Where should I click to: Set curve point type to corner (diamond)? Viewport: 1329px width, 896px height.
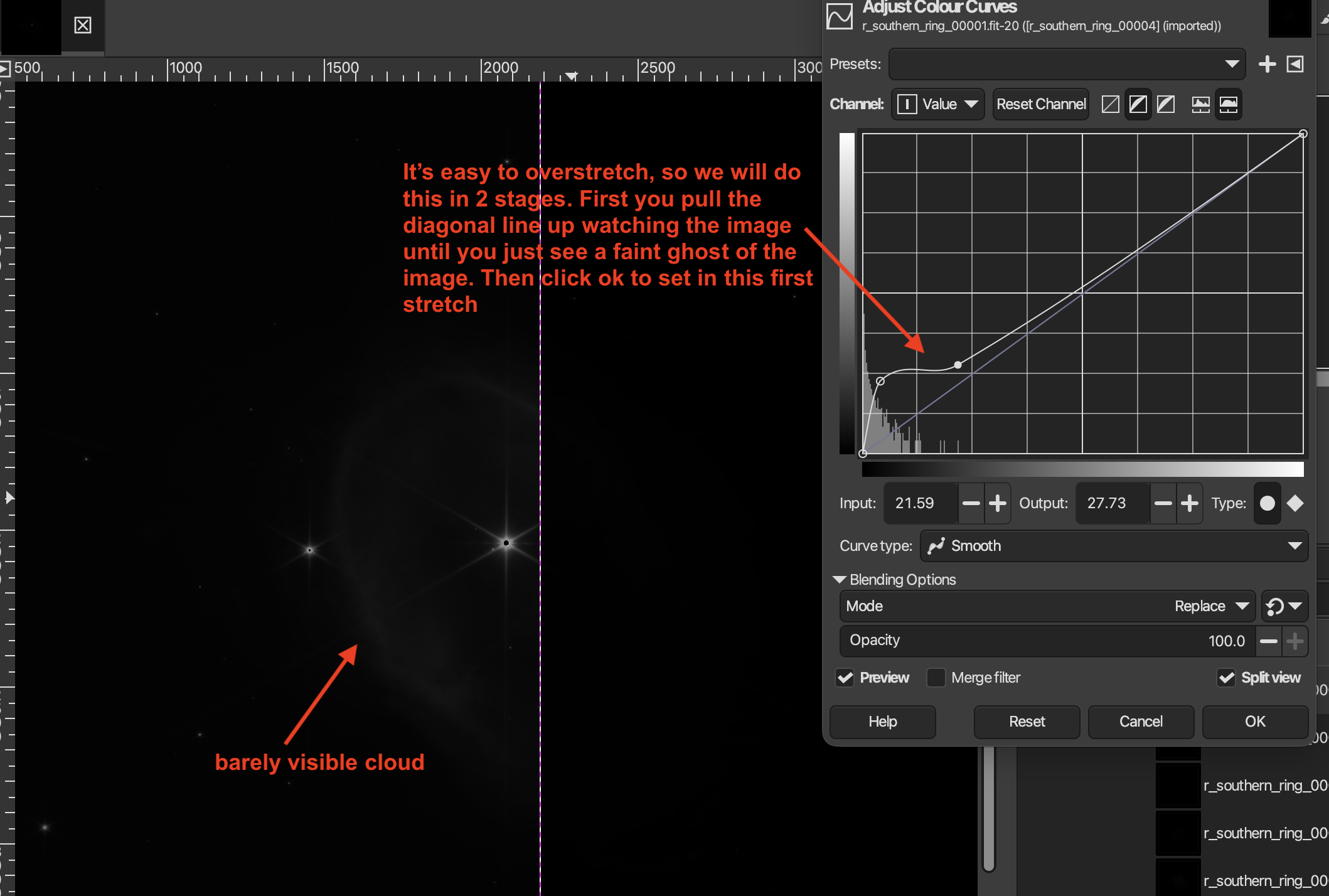(1295, 503)
